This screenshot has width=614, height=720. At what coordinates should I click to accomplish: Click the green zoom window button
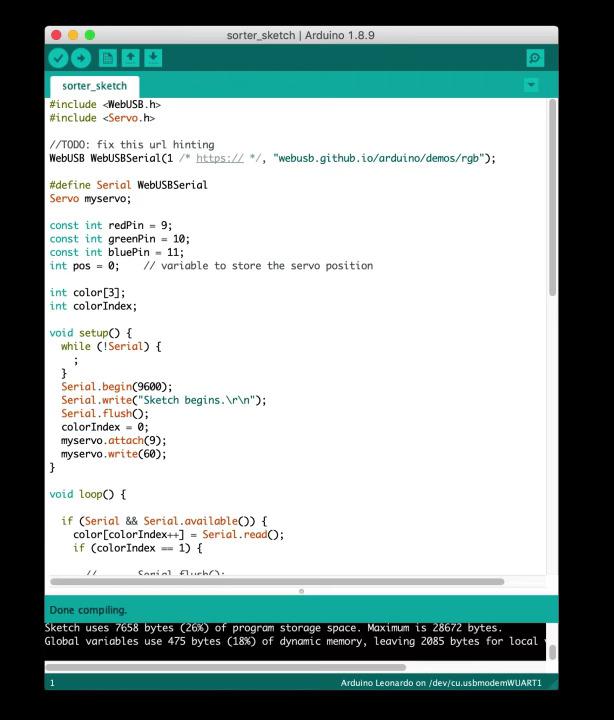point(90,35)
